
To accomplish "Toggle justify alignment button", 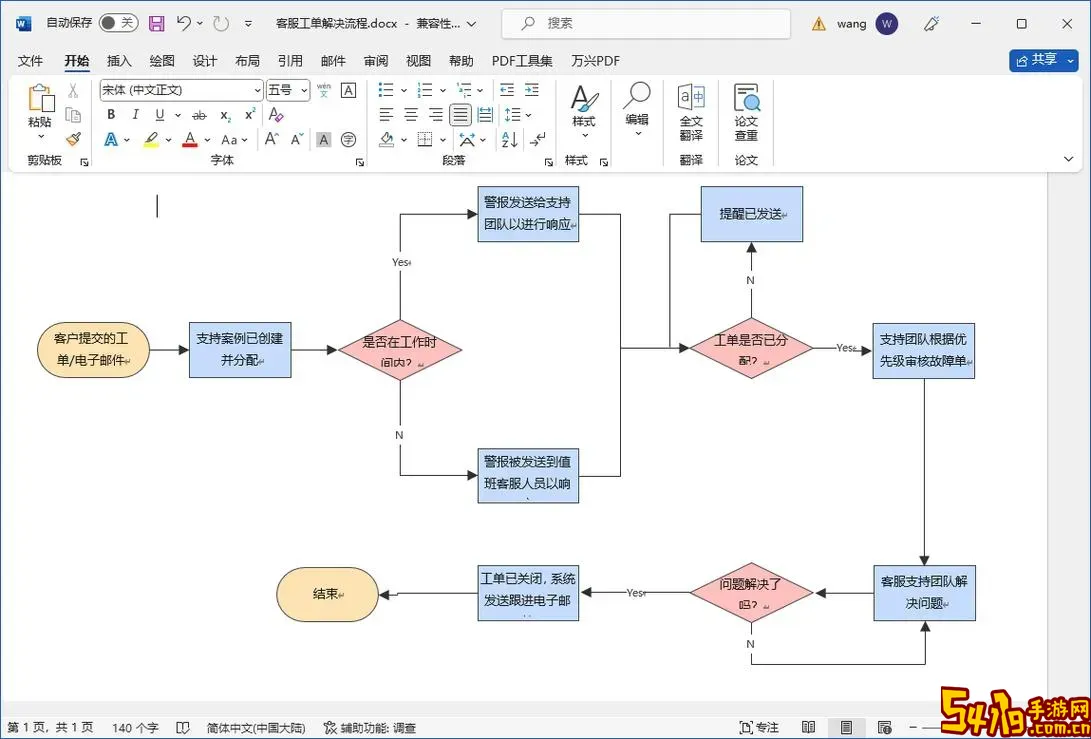I will pyautogui.click(x=460, y=115).
